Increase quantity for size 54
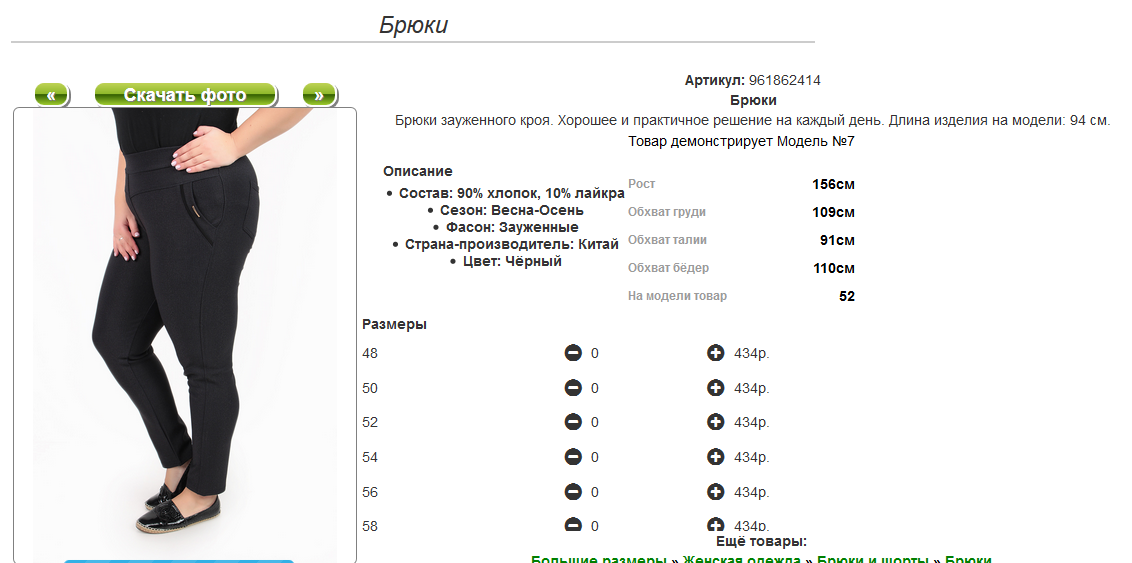The height and width of the screenshot is (563, 1132). click(x=715, y=456)
